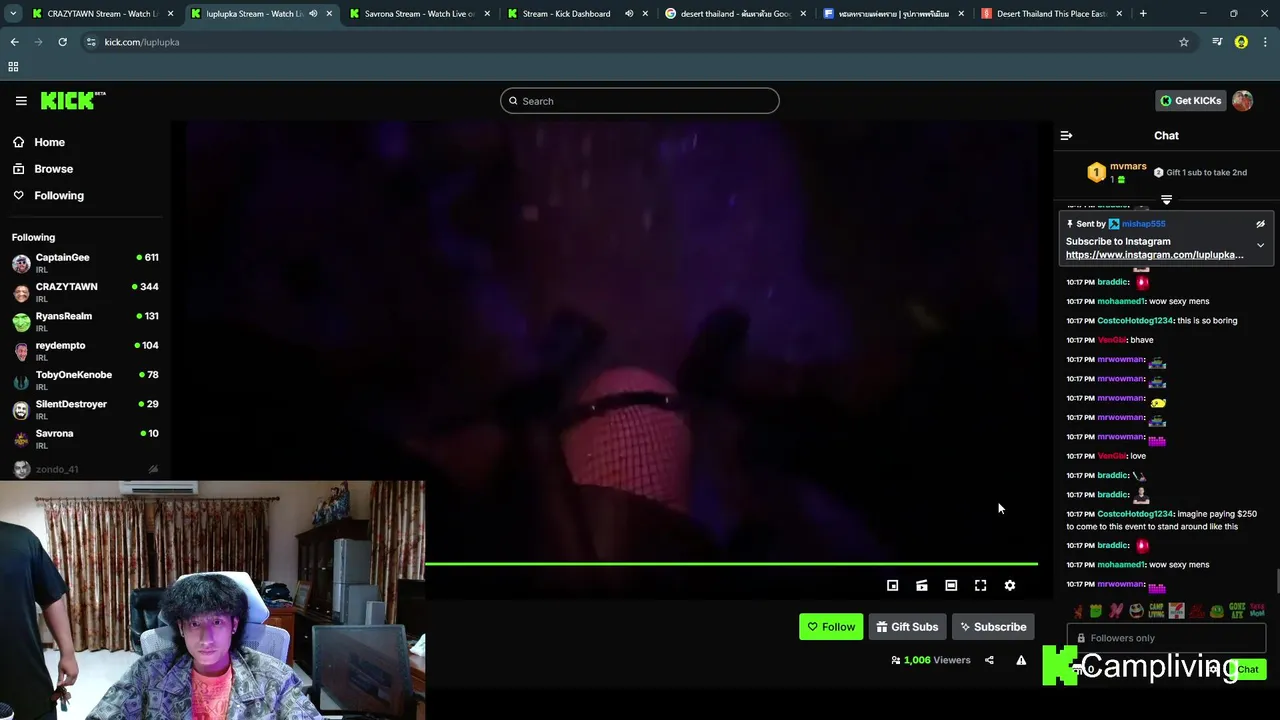Bookmark this page star icon
Viewport: 1280px width, 720px height.
[1184, 42]
